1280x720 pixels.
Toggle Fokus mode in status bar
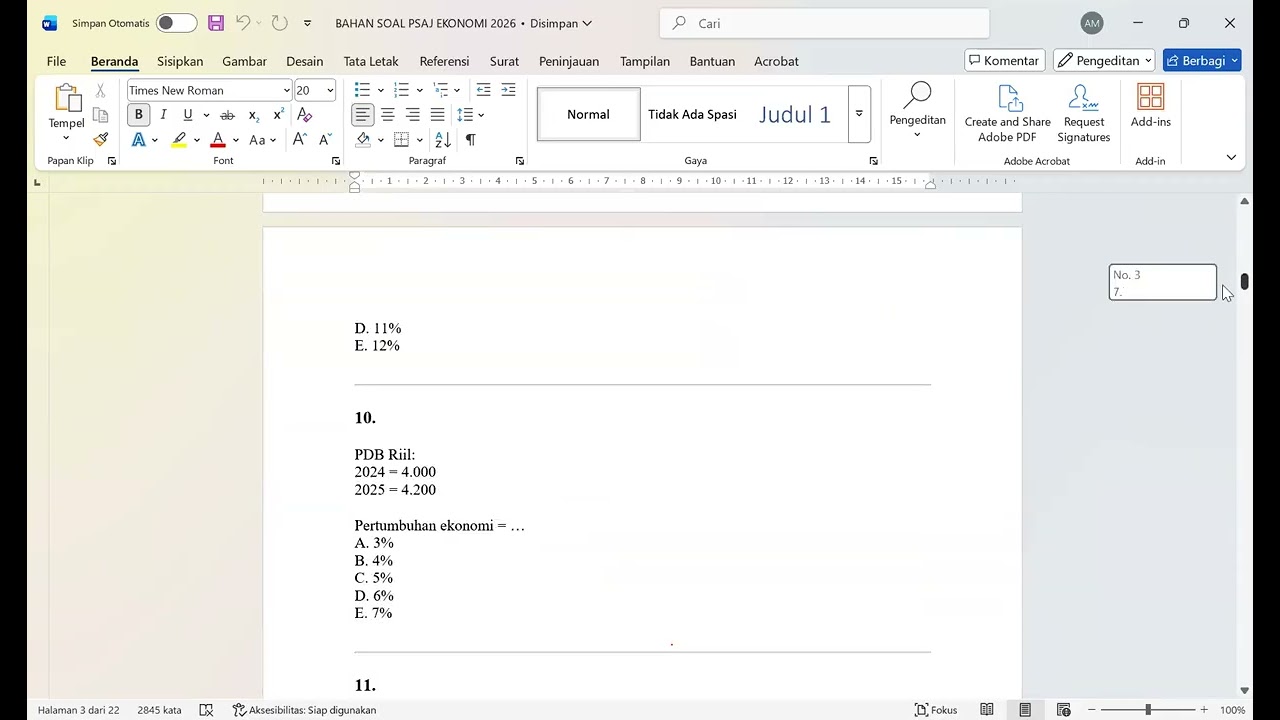[936, 710]
